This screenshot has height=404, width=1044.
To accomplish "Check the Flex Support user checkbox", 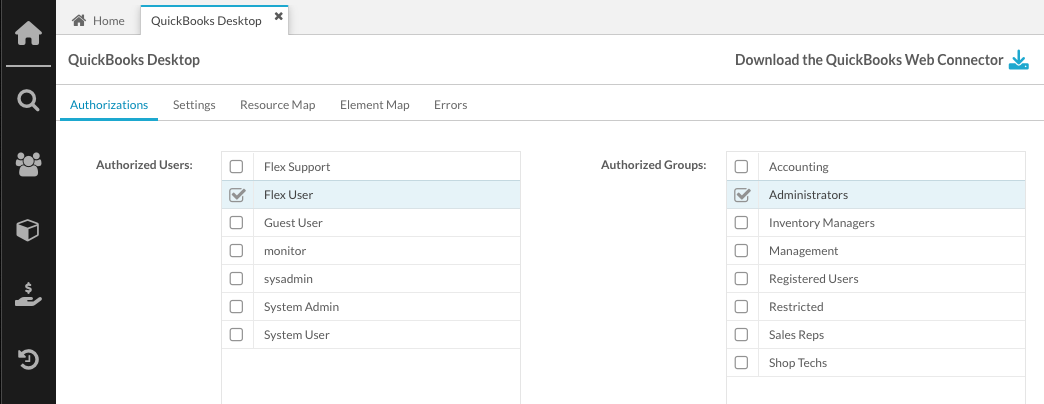I will click(x=236, y=166).
